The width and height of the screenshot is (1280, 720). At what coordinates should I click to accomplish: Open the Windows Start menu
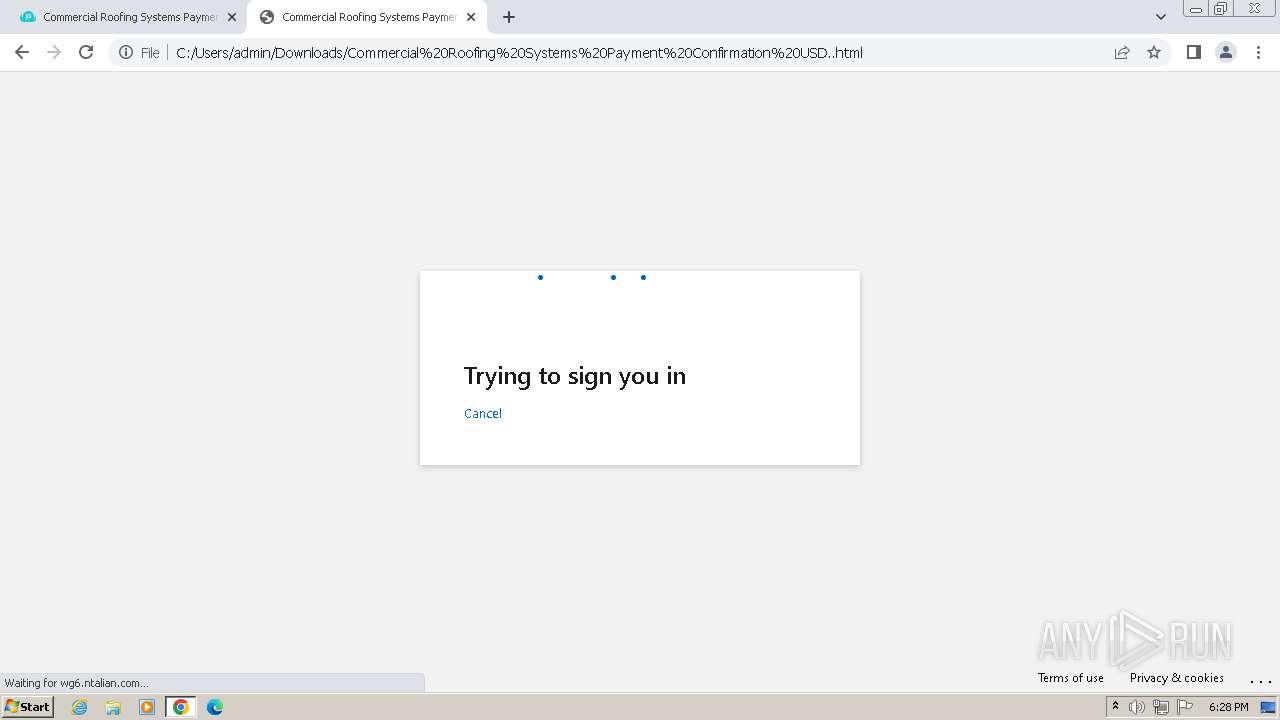[x=28, y=707]
